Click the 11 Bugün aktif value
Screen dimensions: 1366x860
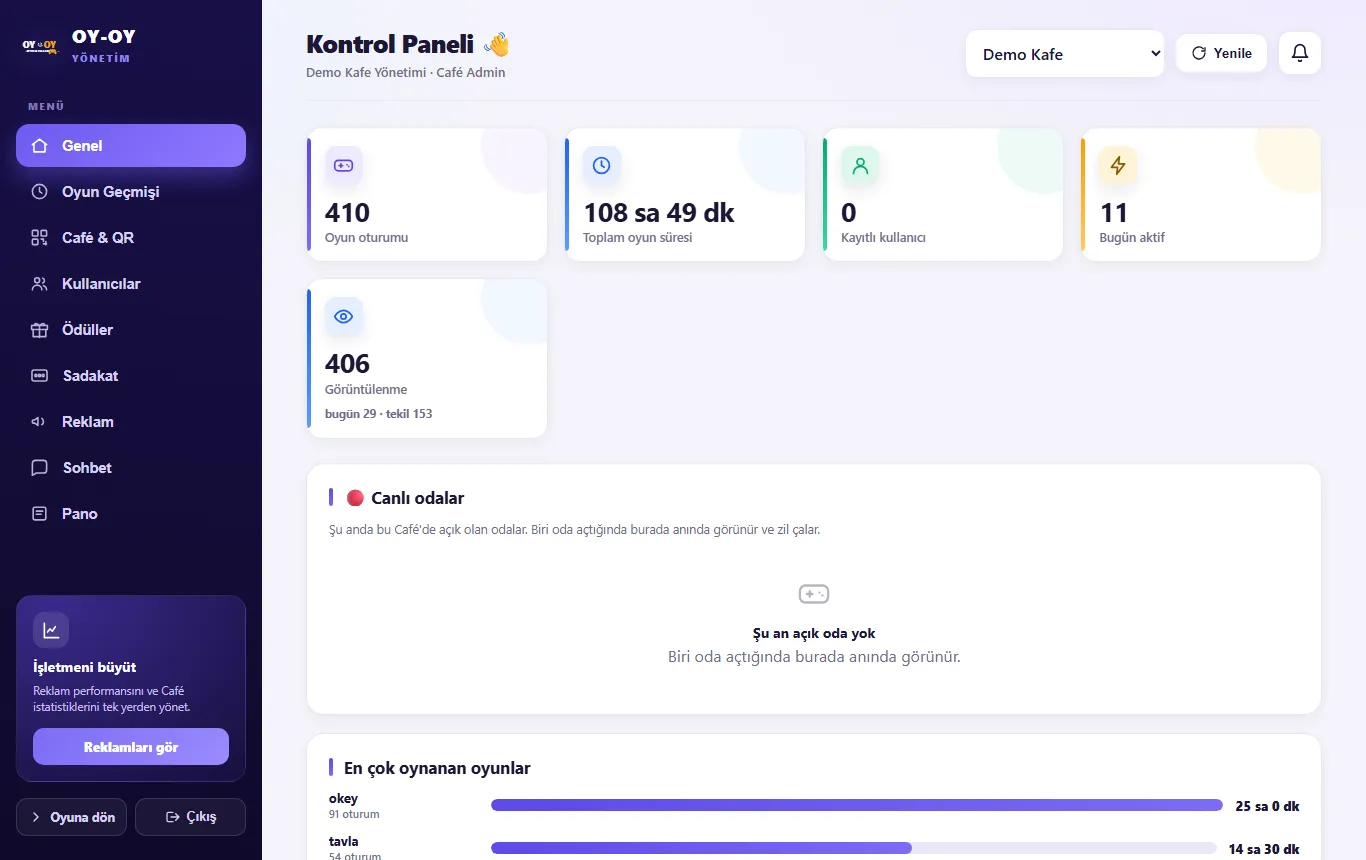point(1114,213)
